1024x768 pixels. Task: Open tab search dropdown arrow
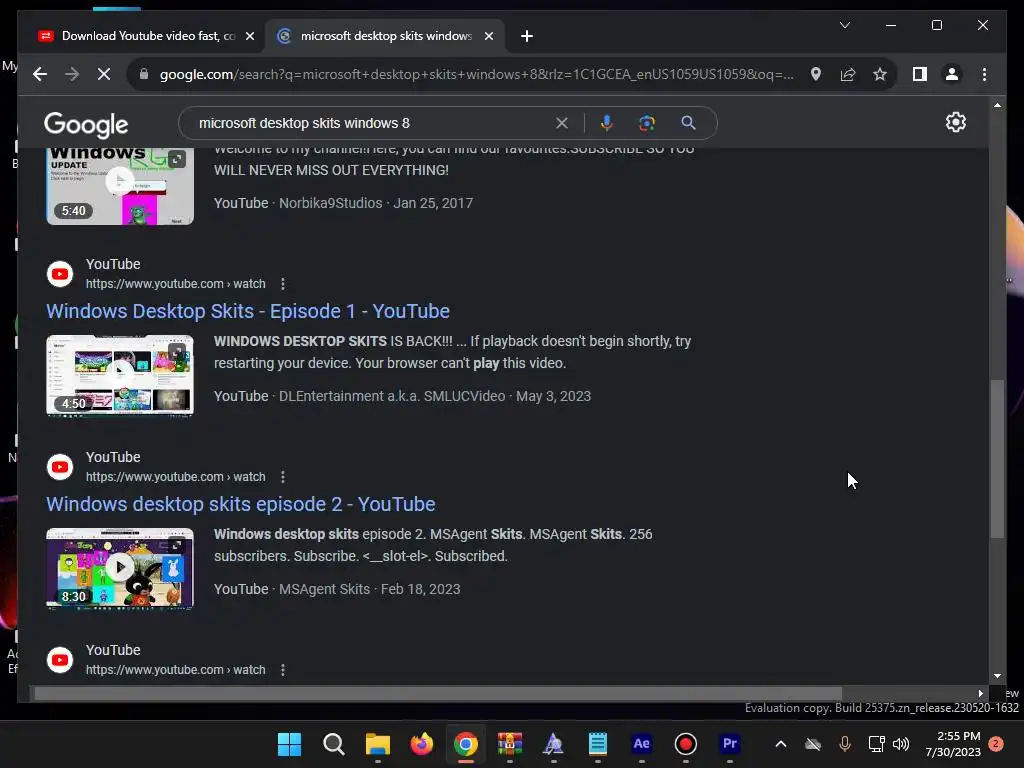click(x=845, y=25)
